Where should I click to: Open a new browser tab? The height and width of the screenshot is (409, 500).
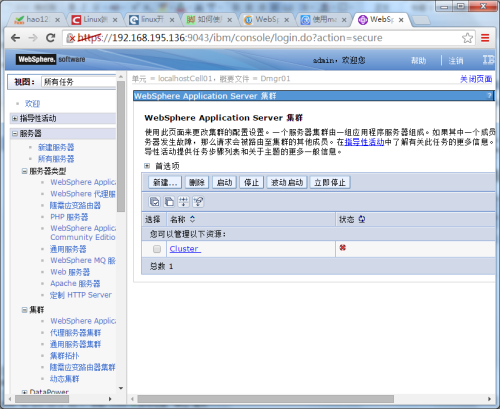pyautogui.click(x=421, y=21)
